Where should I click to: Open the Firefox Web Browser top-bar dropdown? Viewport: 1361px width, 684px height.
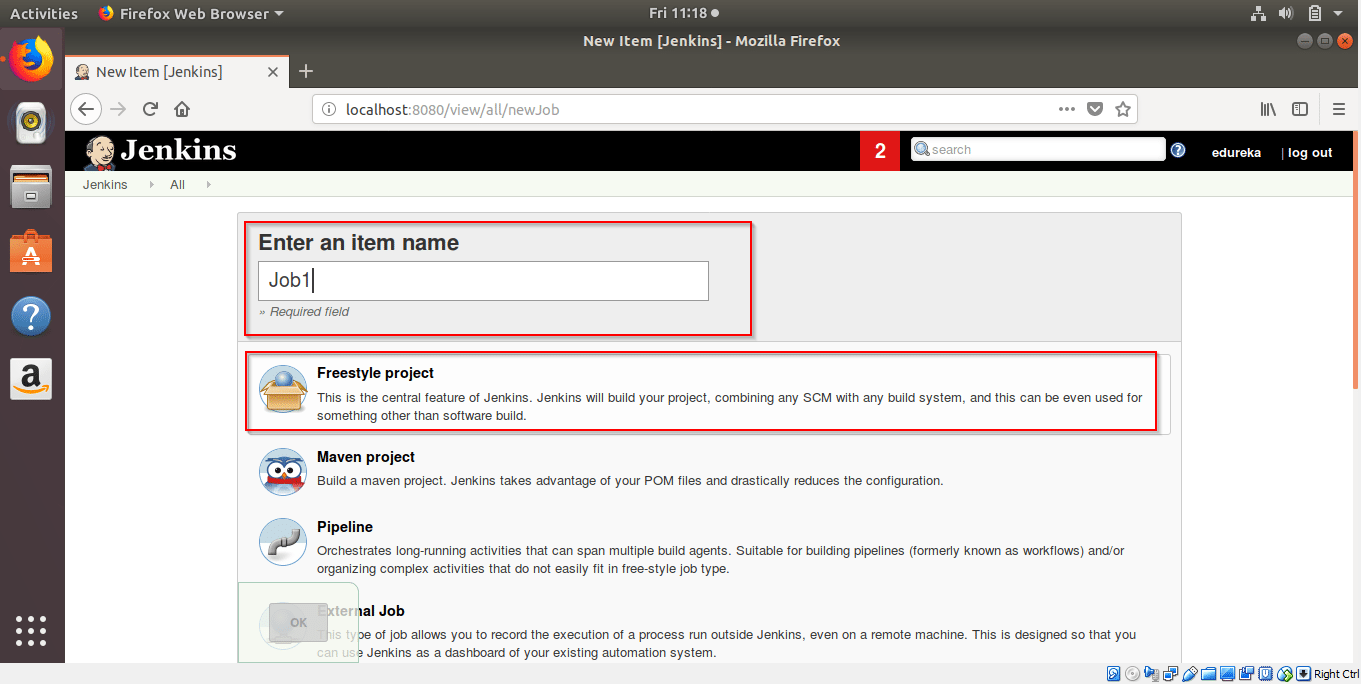[190, 13]
